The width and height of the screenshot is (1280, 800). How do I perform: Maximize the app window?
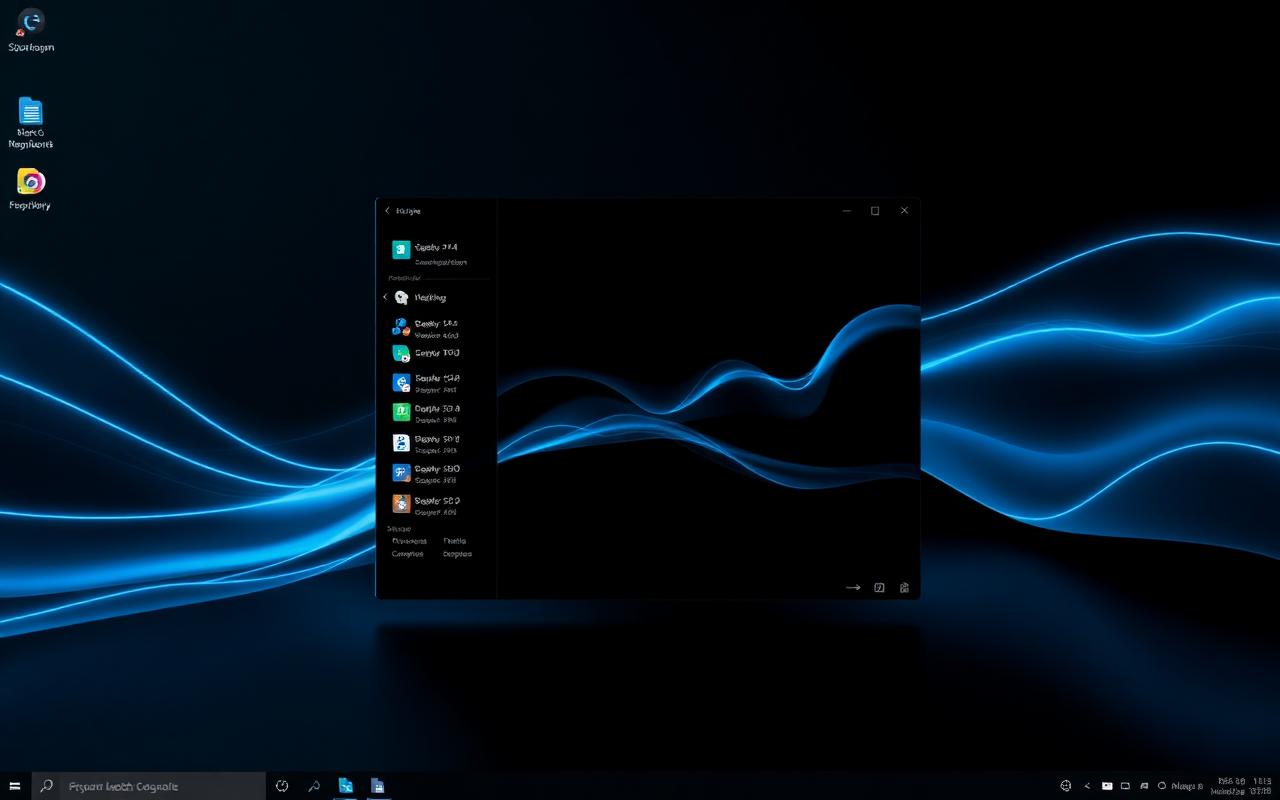875,211
